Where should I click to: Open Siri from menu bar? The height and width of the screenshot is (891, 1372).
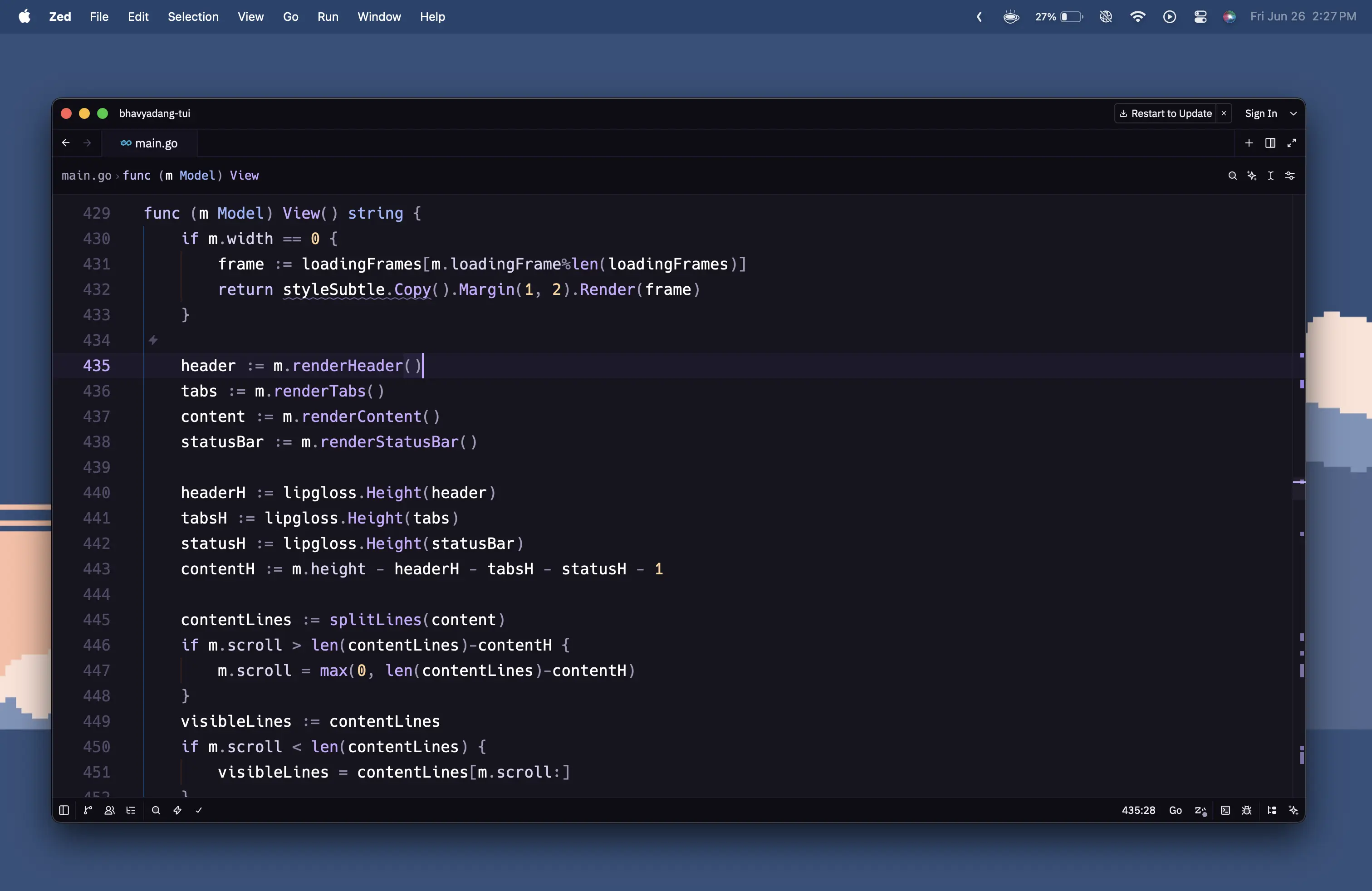[1230, 17]
